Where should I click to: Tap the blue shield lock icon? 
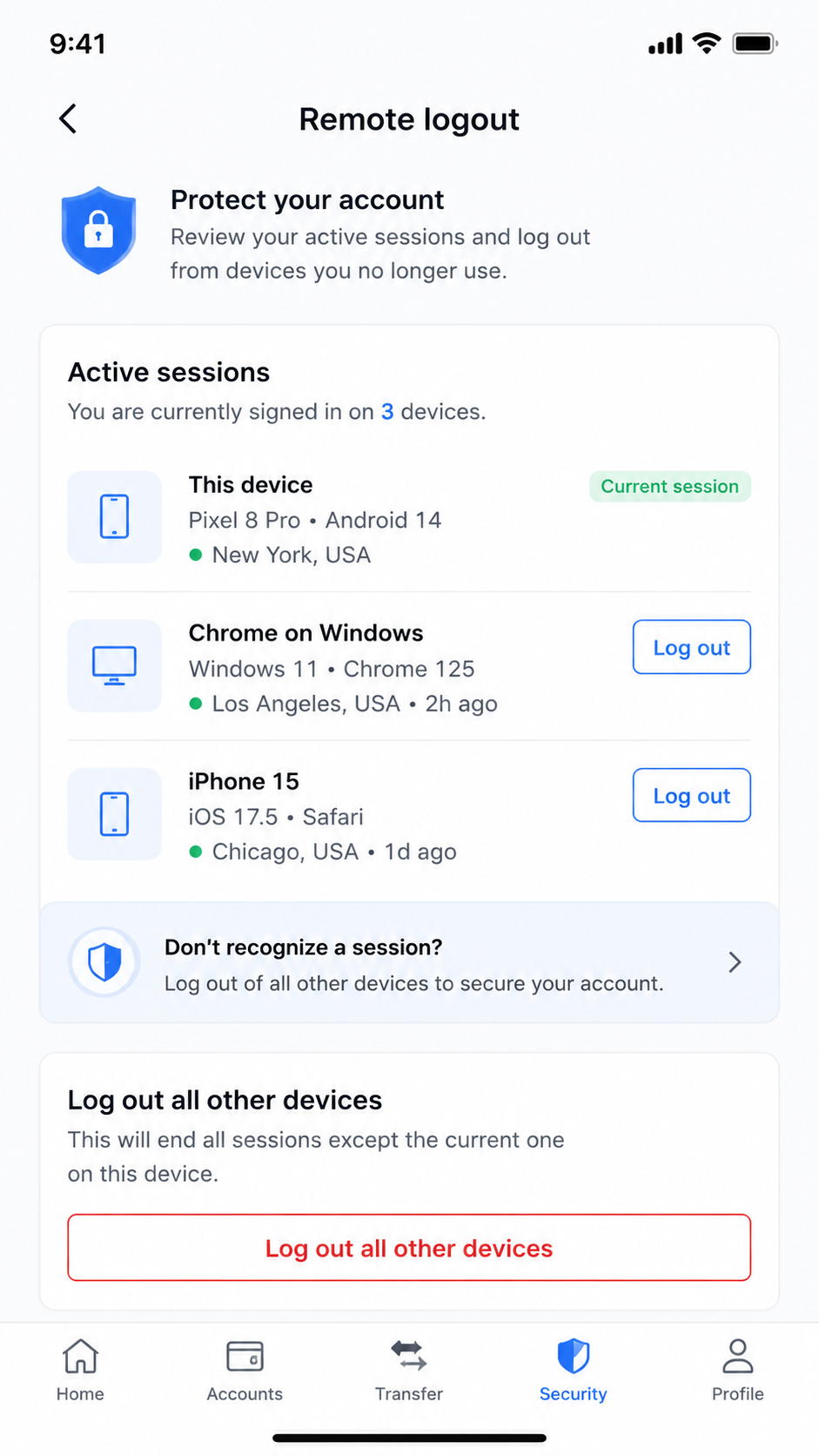(x=98, y=230)
